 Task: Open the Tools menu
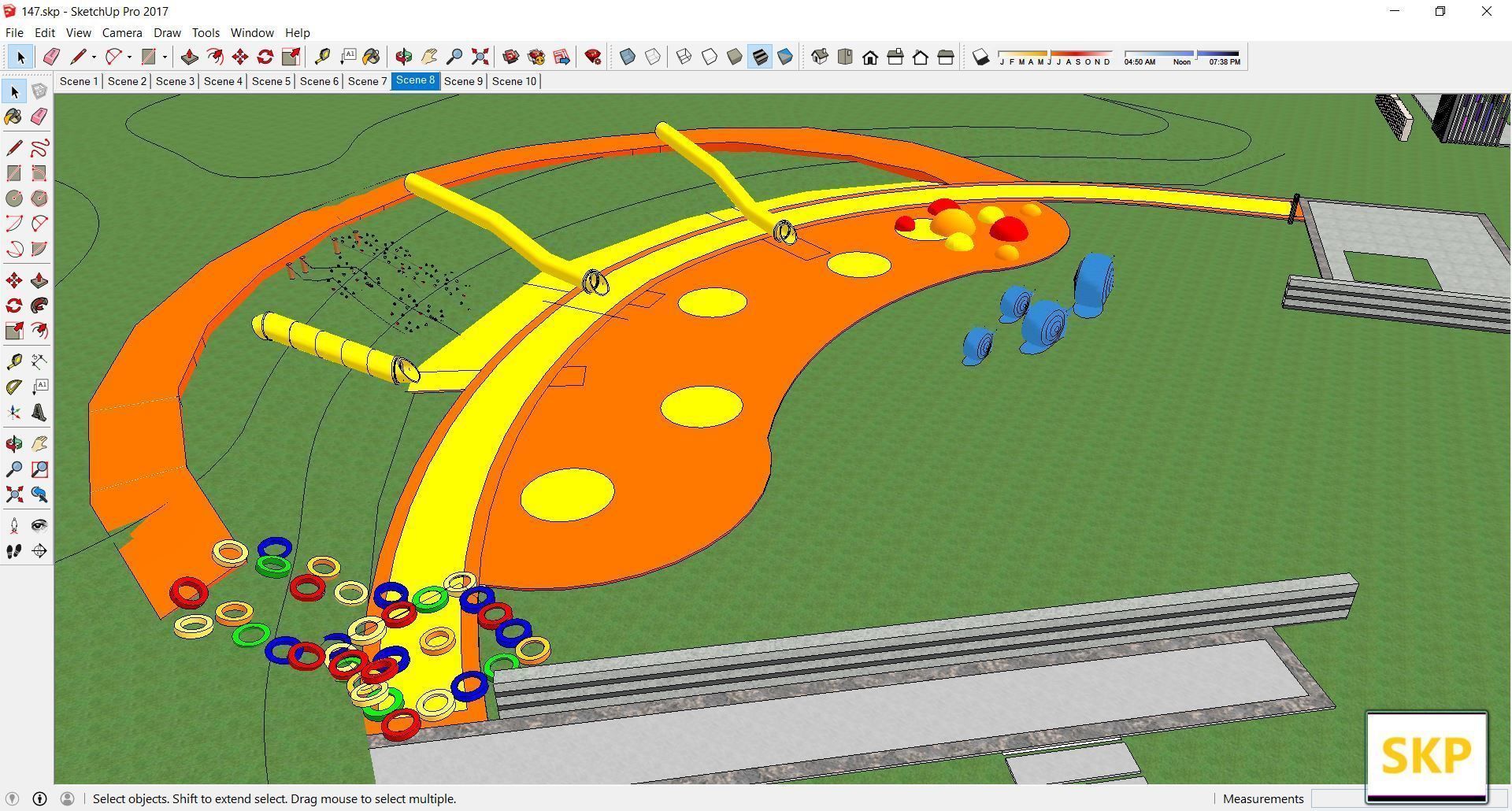[x=206, y=32]
